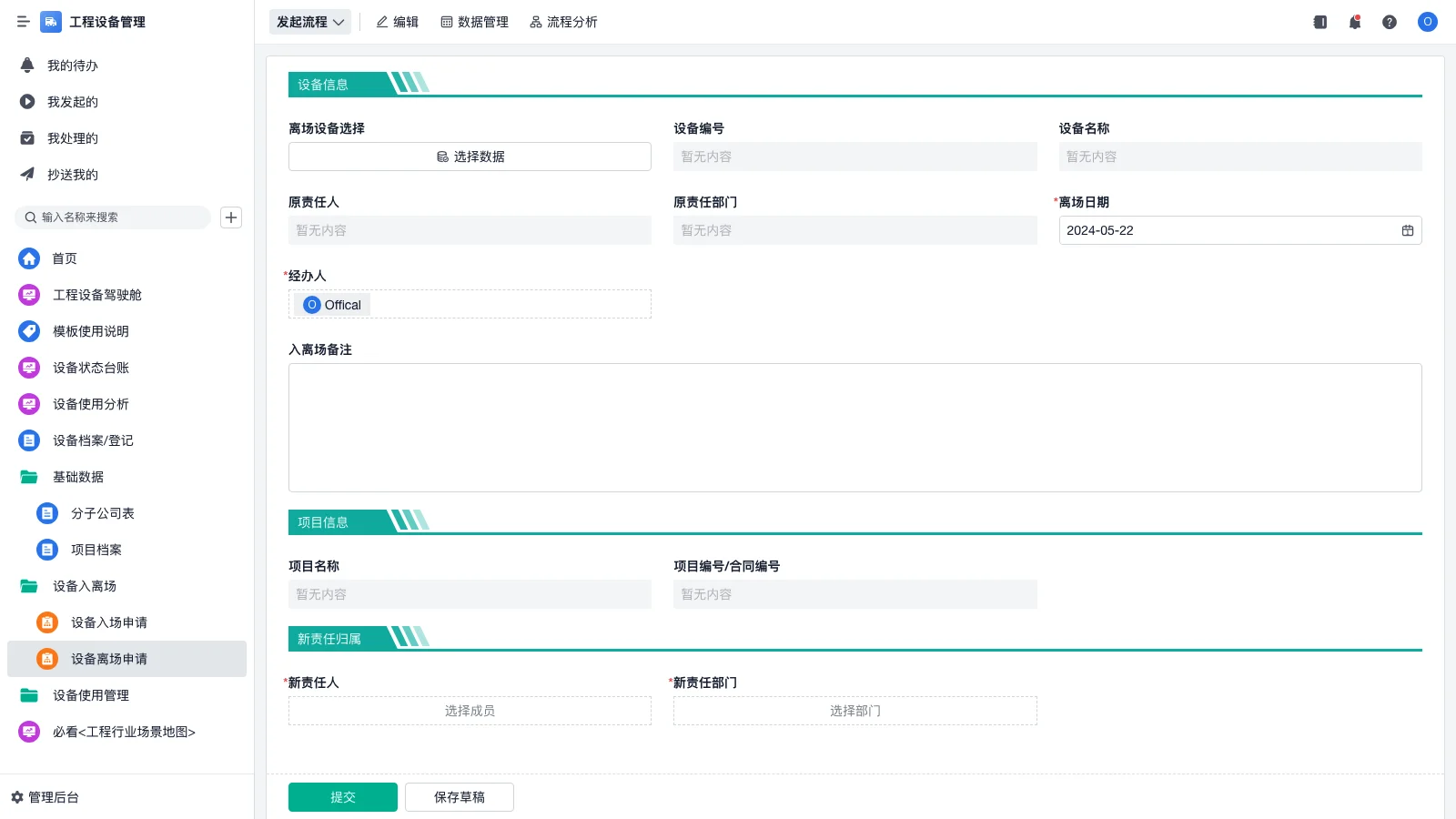The width and height of the screenshot is (1456, 819).
Task: Click the 原责任部门 field
Action: pos(855,230)
